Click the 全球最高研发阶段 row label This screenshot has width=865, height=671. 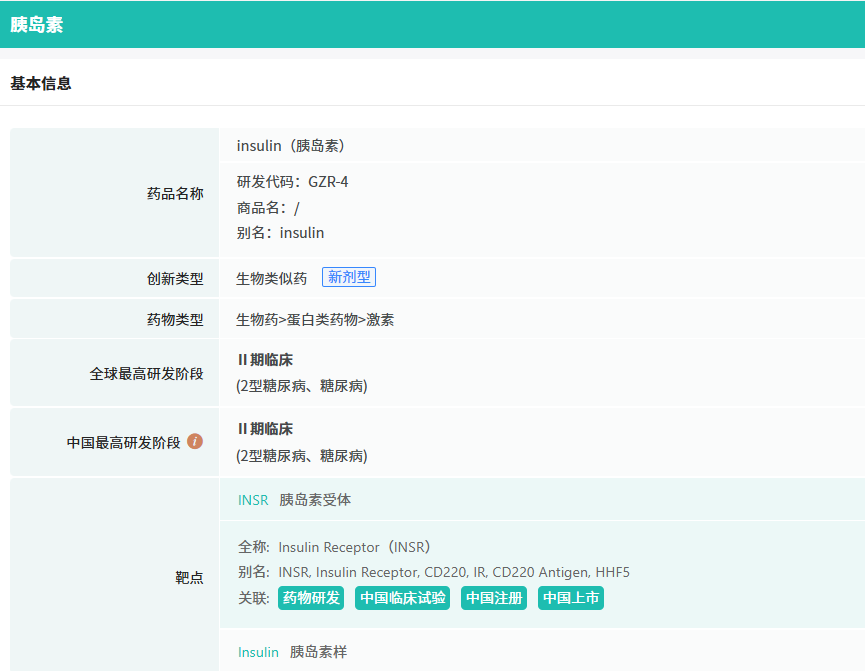[146, 374]
